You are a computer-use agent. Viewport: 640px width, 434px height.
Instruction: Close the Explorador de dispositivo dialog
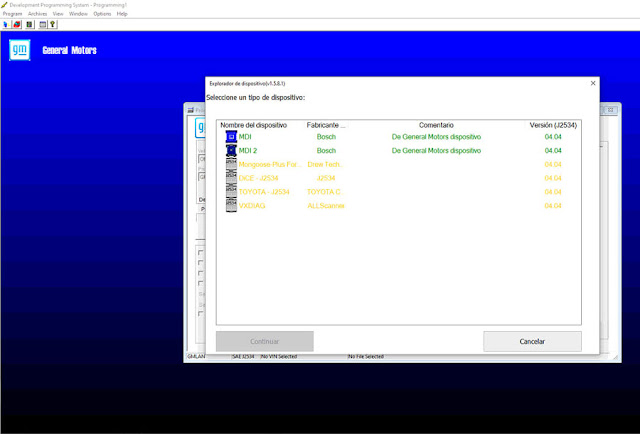tap(593, 83)
